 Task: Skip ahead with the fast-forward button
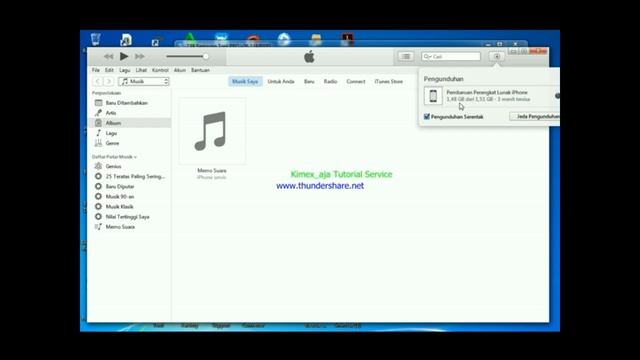click(140, 56)
